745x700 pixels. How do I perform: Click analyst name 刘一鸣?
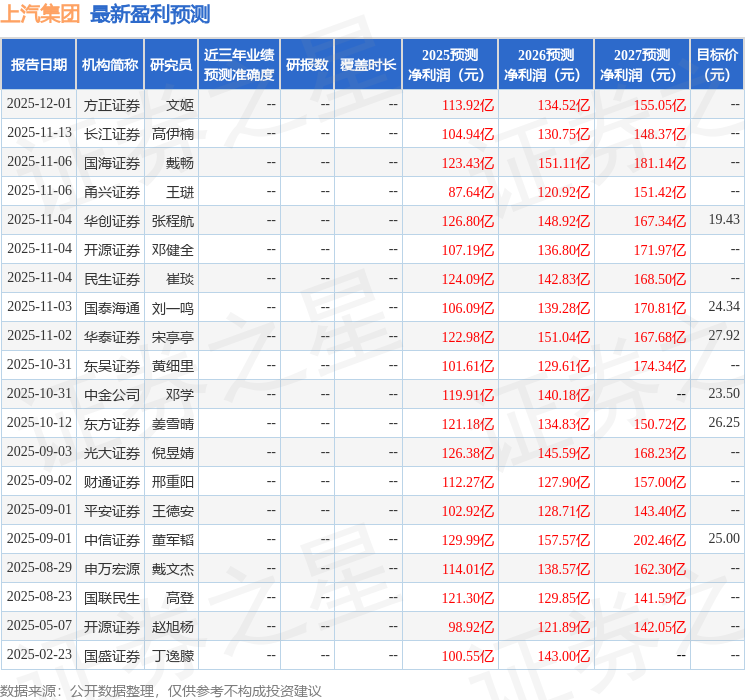coord(173,308)
